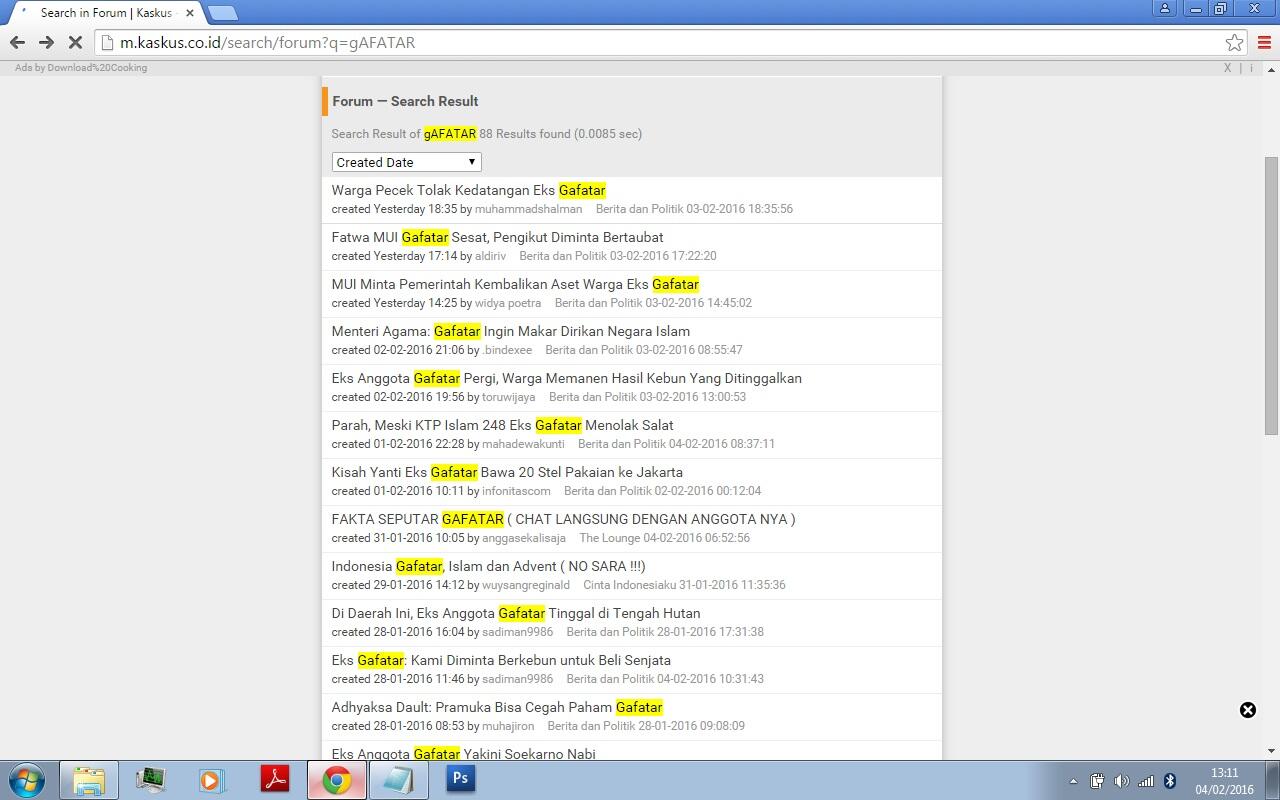Switch to the Chrome taskbar icon
Image resolution: width=1280 pixels, height=800 pixels.
coord(337,780)
